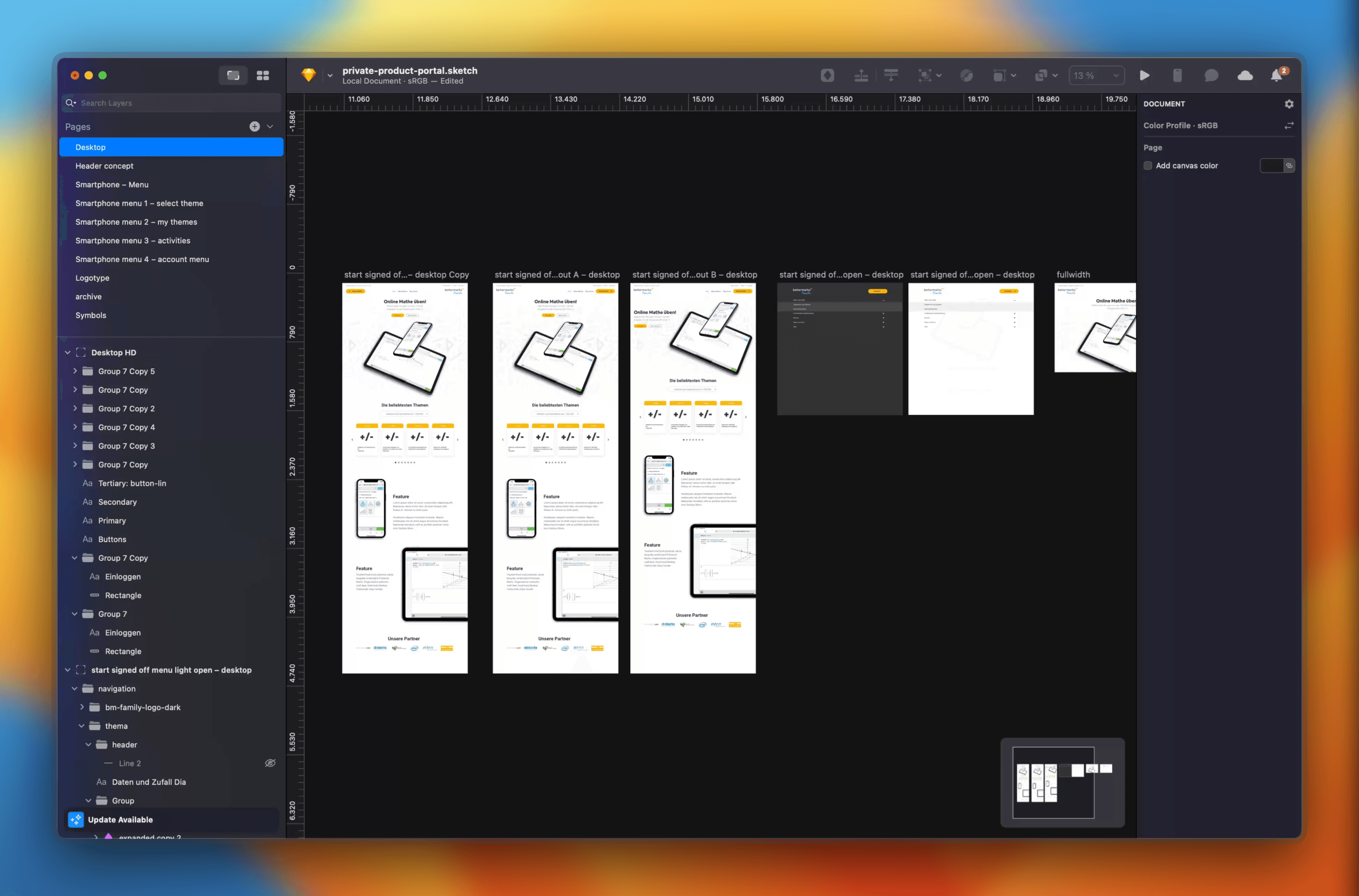This screenshot has width=1359, height=896.
Task: Select the Header concept page
Action: [x=105, y=166]
